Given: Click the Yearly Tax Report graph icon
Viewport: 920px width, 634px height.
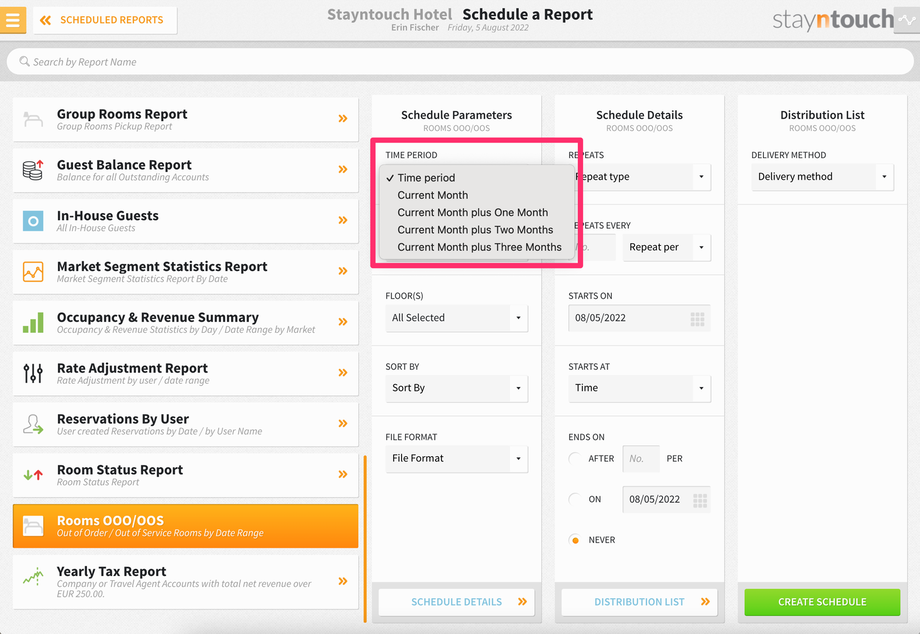Looking at the screenshot, I should [x=33, y=576].
